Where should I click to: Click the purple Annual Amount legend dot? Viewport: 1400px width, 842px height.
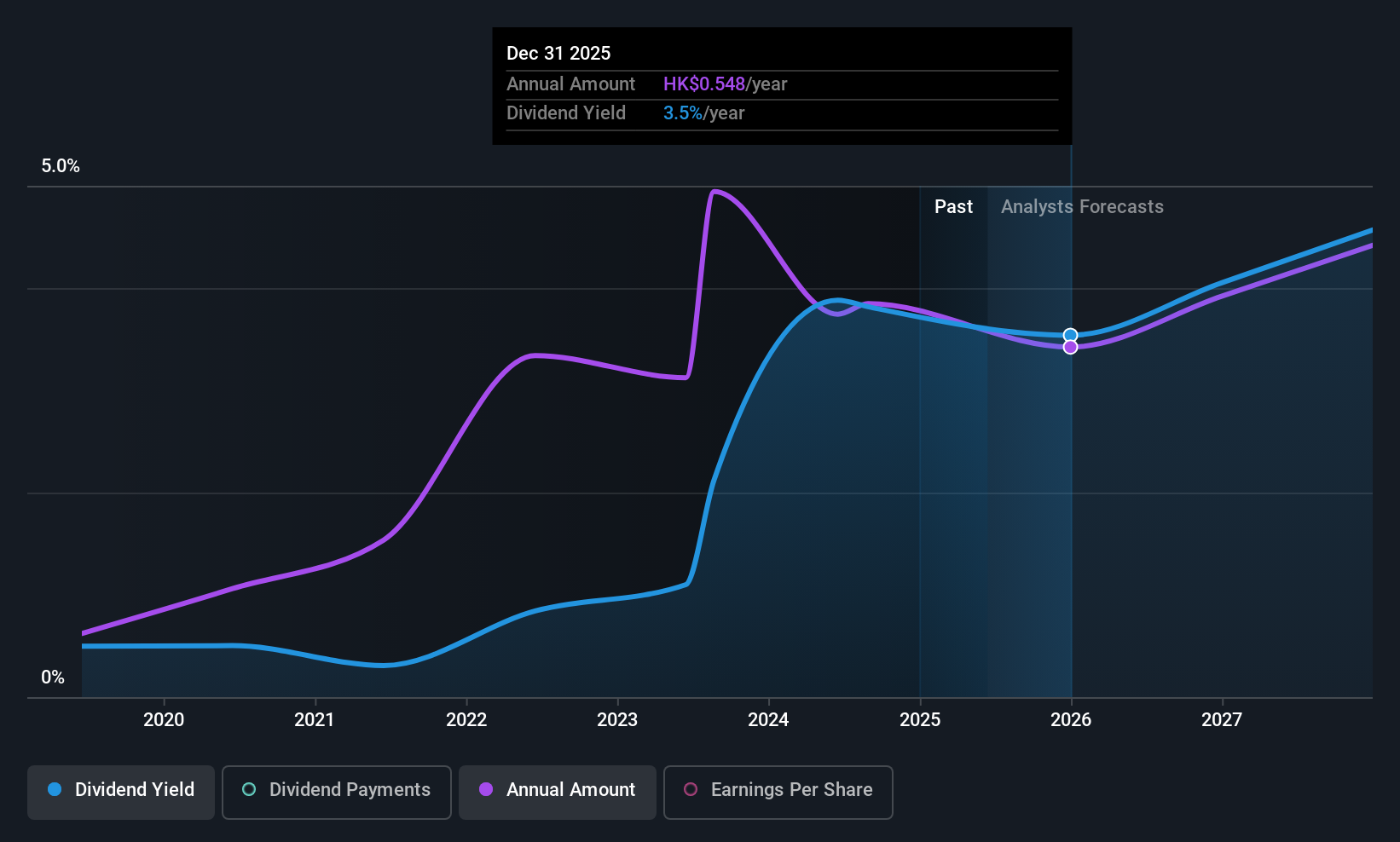pyautogui.click(x=486, y=789)
